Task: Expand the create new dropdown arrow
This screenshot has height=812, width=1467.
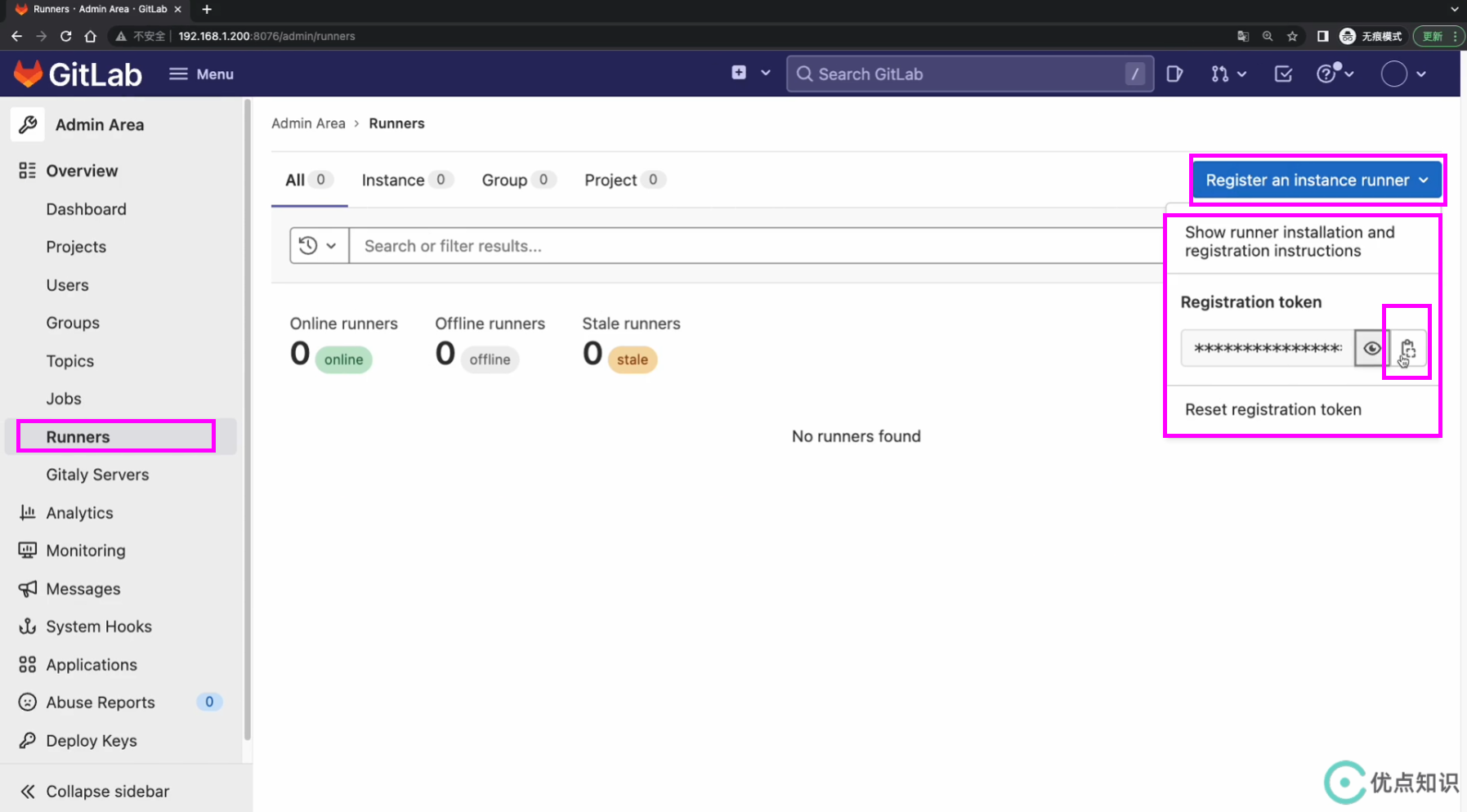Action: [x=766, y=73]
